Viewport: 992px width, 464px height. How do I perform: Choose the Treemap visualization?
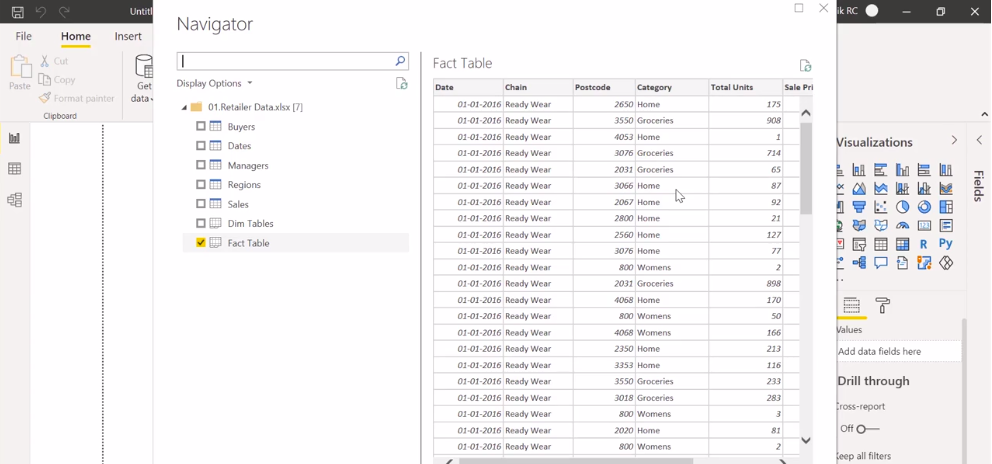[946, 207]
